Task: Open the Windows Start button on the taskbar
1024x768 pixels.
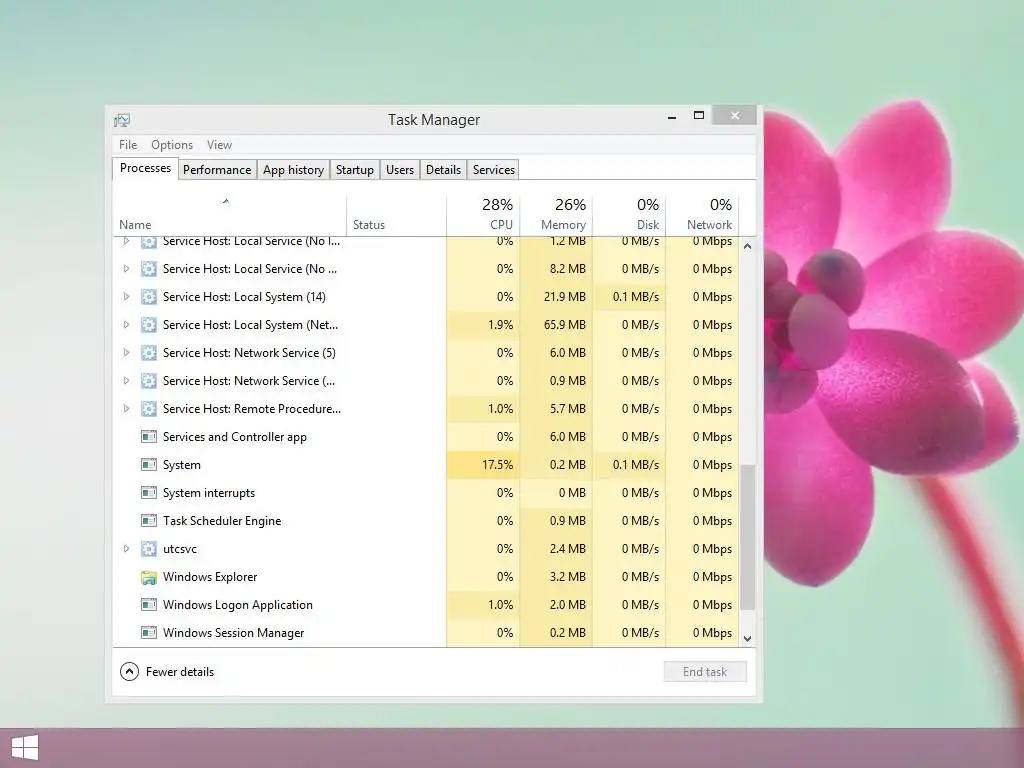Action: (25, 748)
